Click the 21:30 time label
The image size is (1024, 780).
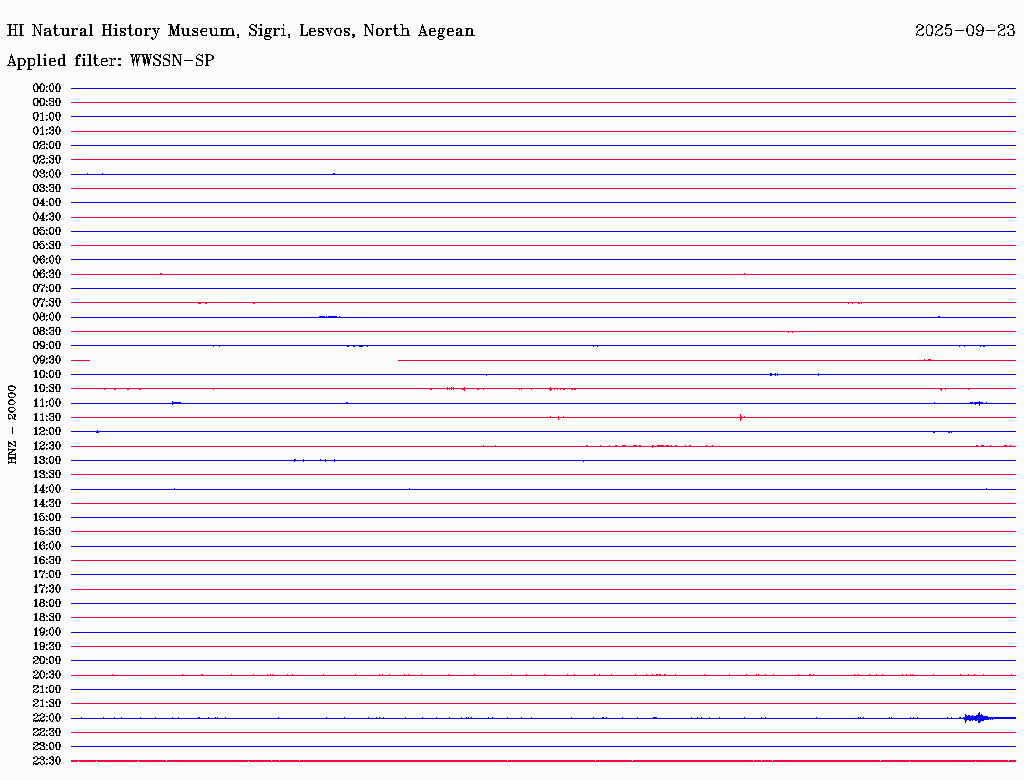47,704
